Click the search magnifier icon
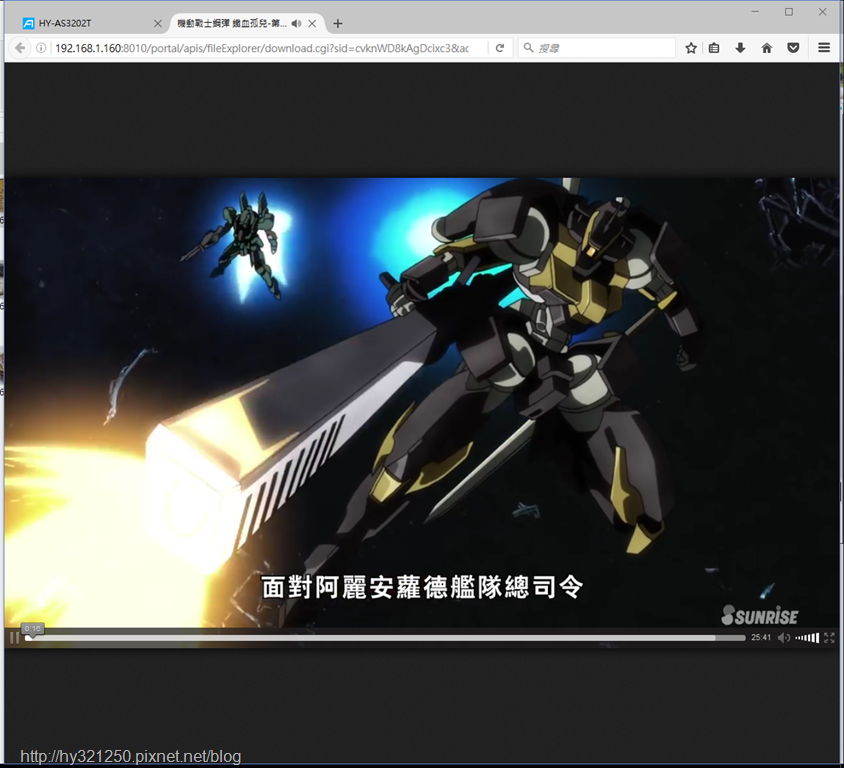Image resolution: width=844 pixels, height=768 pixels. coord(529,48)
